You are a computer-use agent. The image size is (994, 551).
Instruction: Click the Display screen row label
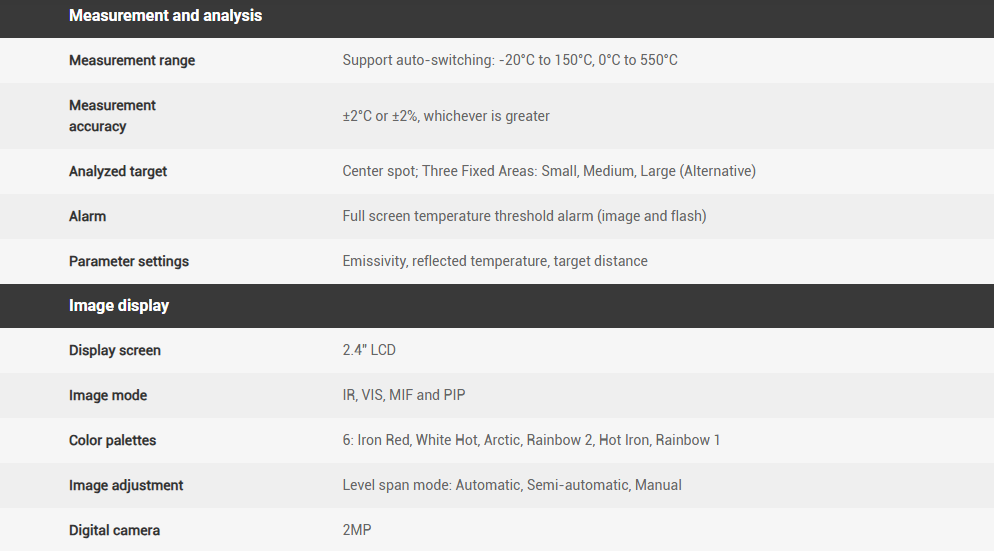115,351
